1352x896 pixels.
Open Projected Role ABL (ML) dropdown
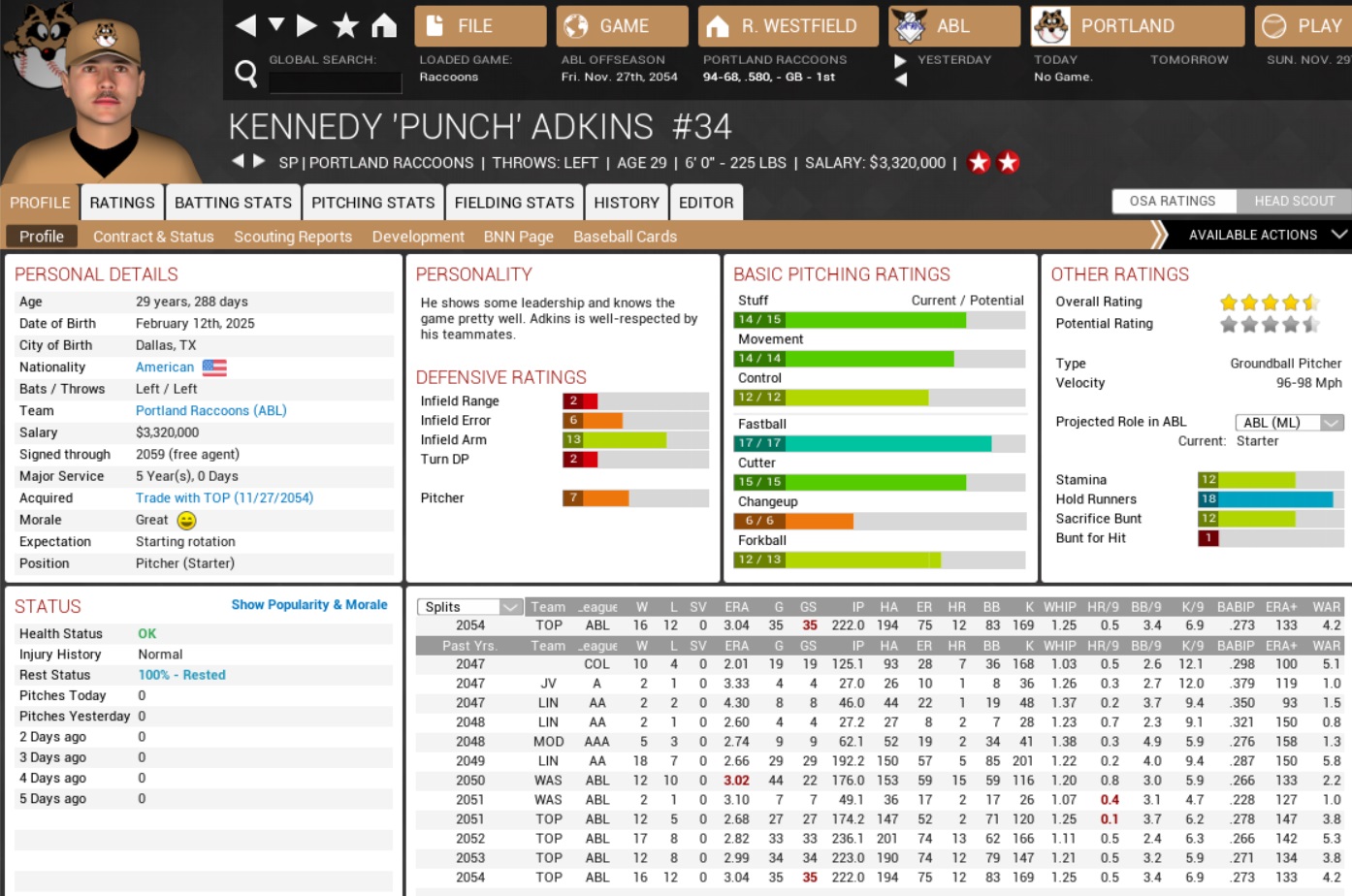pos(1288,423)
